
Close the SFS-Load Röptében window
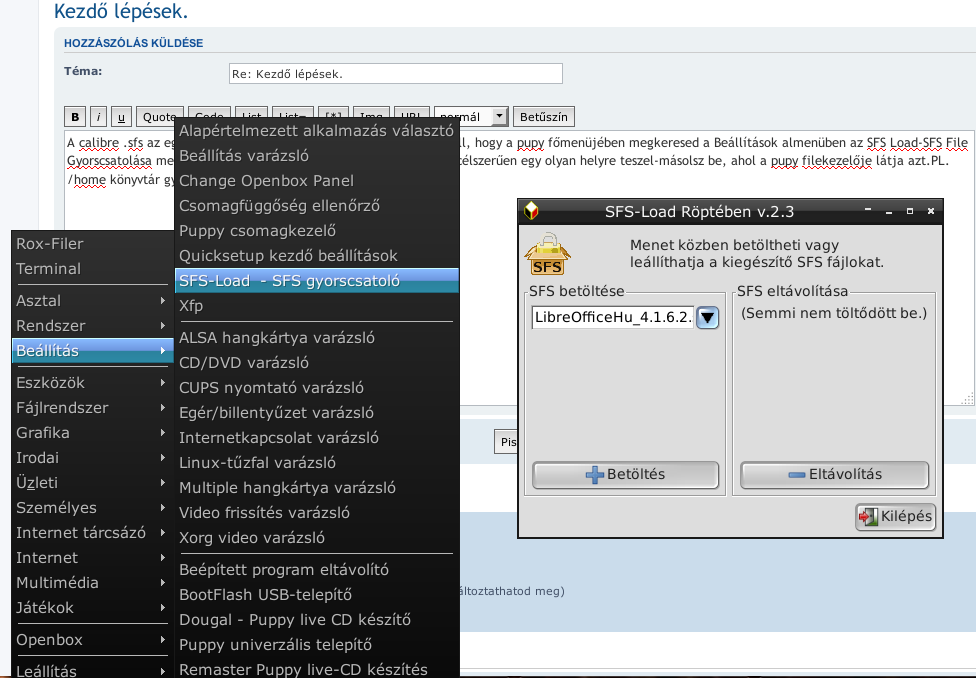click(x=931, y=211)
